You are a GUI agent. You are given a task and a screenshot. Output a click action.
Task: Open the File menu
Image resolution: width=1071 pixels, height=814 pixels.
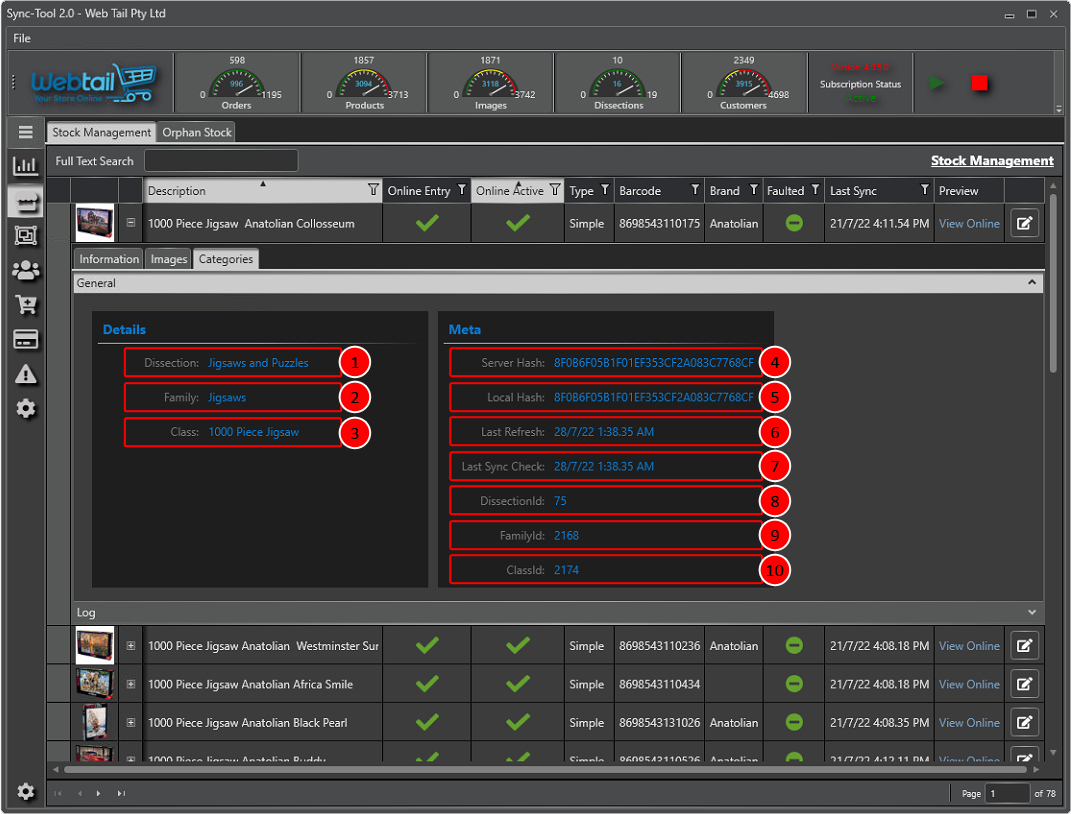pyautogui.click(x=22, y=38)
